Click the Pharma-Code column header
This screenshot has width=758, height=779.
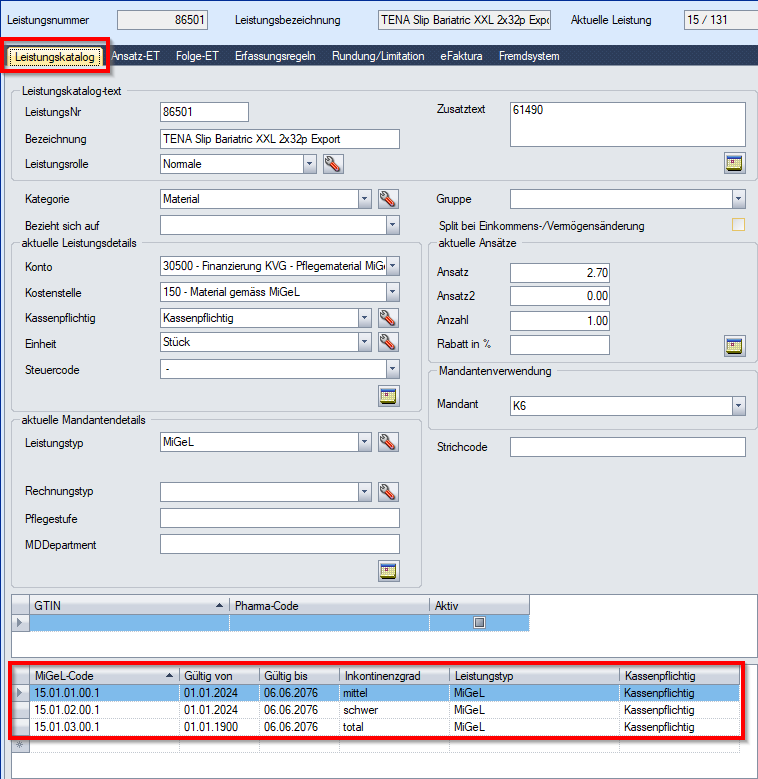click(x=329, y=606)
